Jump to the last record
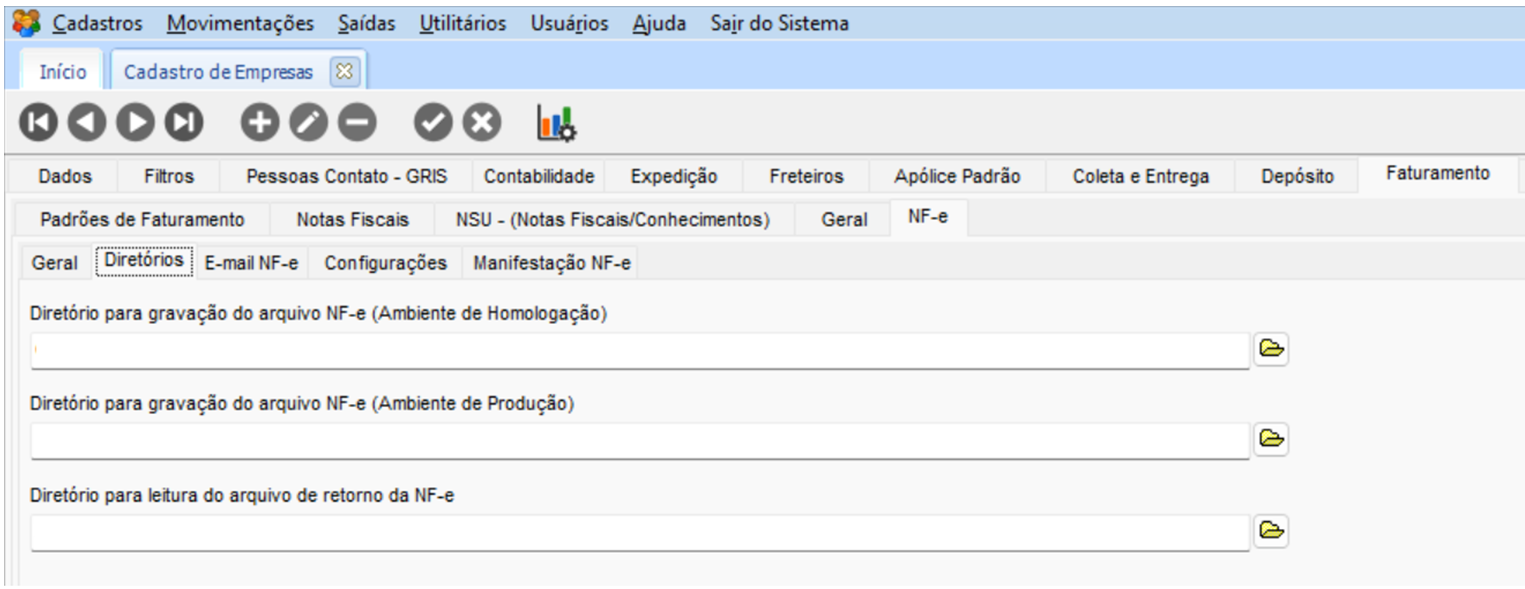The image size is (1525, 589). pyautogui.click(x=184, y=122)
